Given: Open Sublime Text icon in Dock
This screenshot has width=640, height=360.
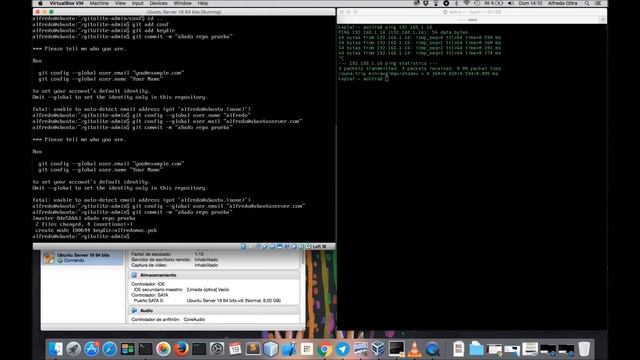Looking at the screenshot, I should (253, 349).
